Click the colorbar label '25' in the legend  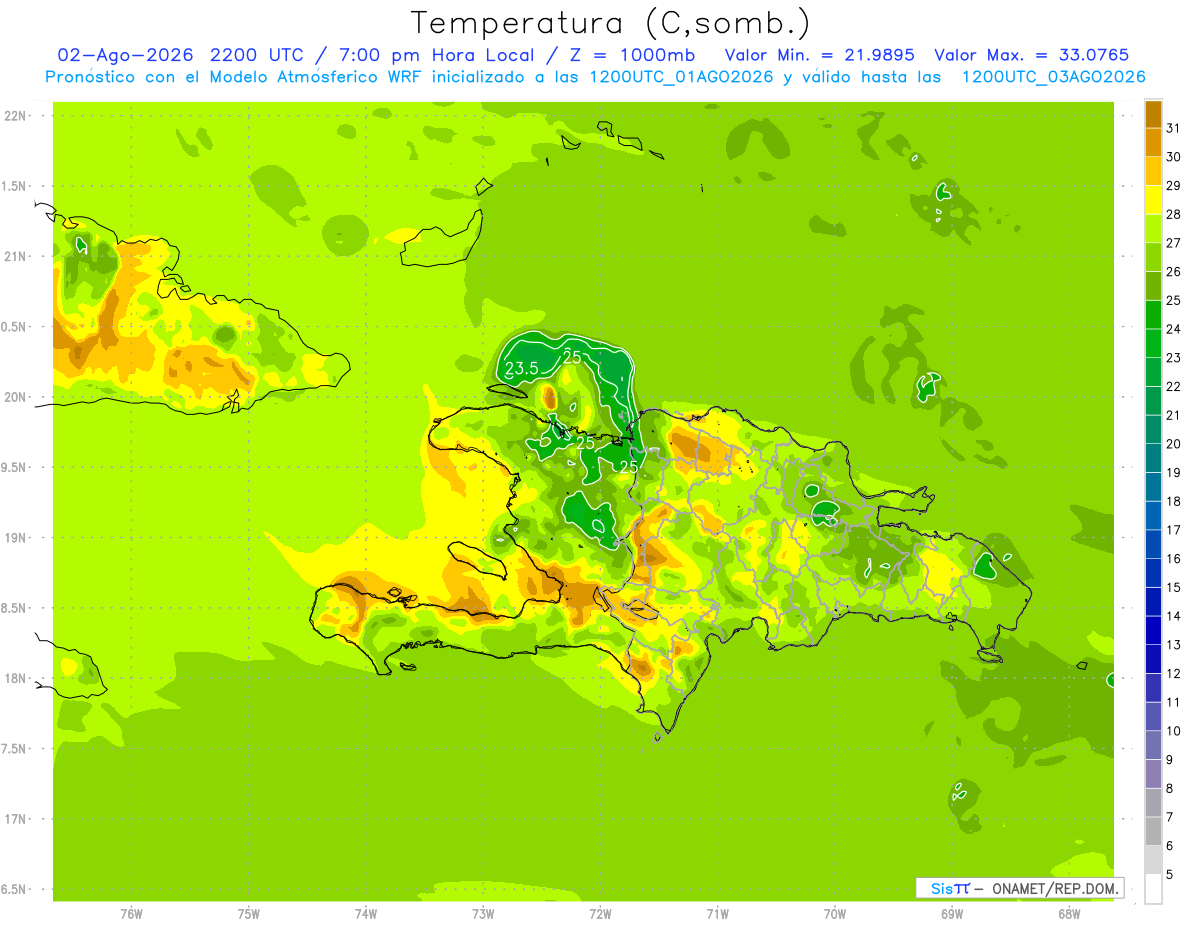1174,300
